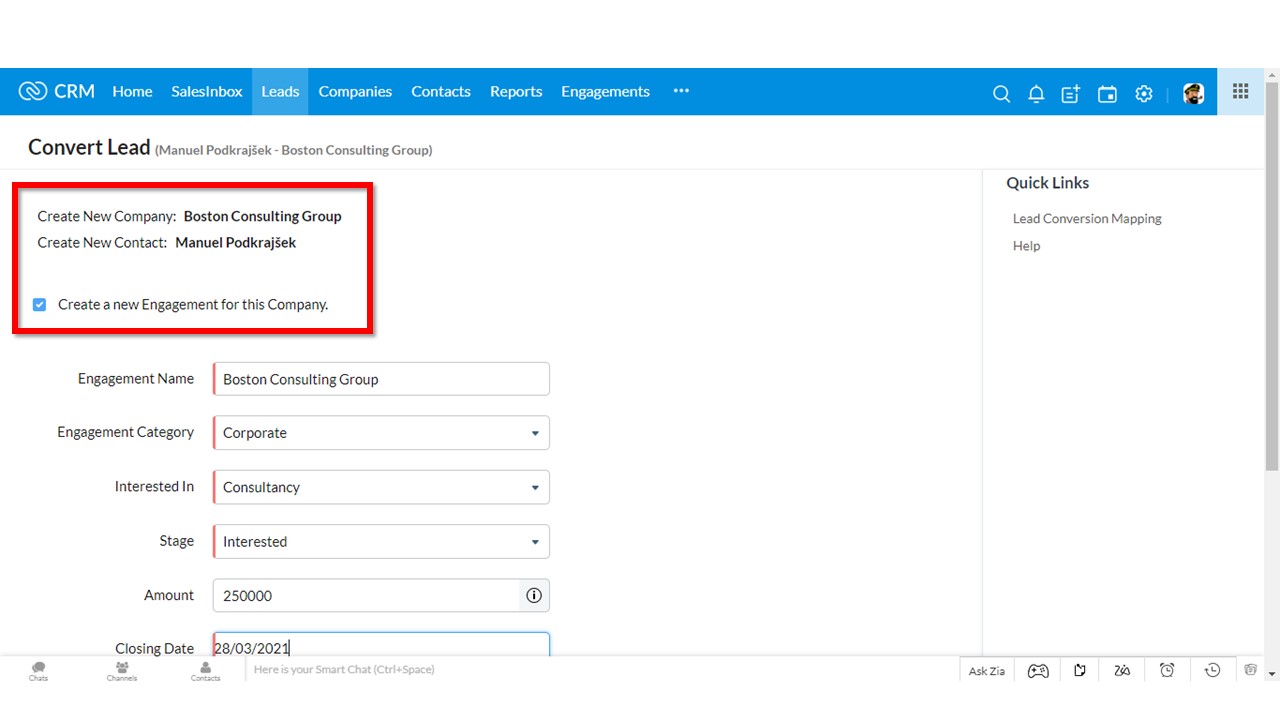Click the quick create plus icon
1280x720 pixels.
[x=1071, y=93]
